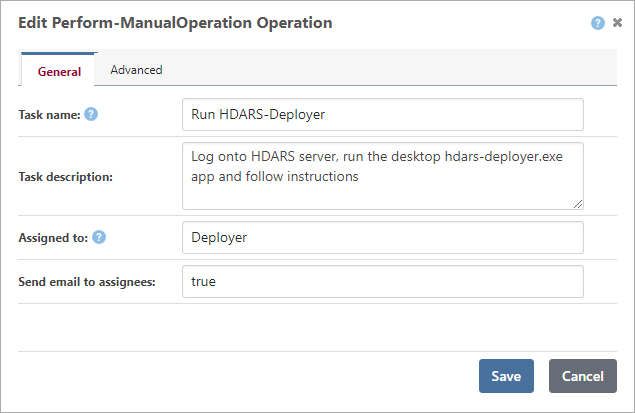635x413 pixels.
Task: Click the dialog title text
Action: click(175, 22)
